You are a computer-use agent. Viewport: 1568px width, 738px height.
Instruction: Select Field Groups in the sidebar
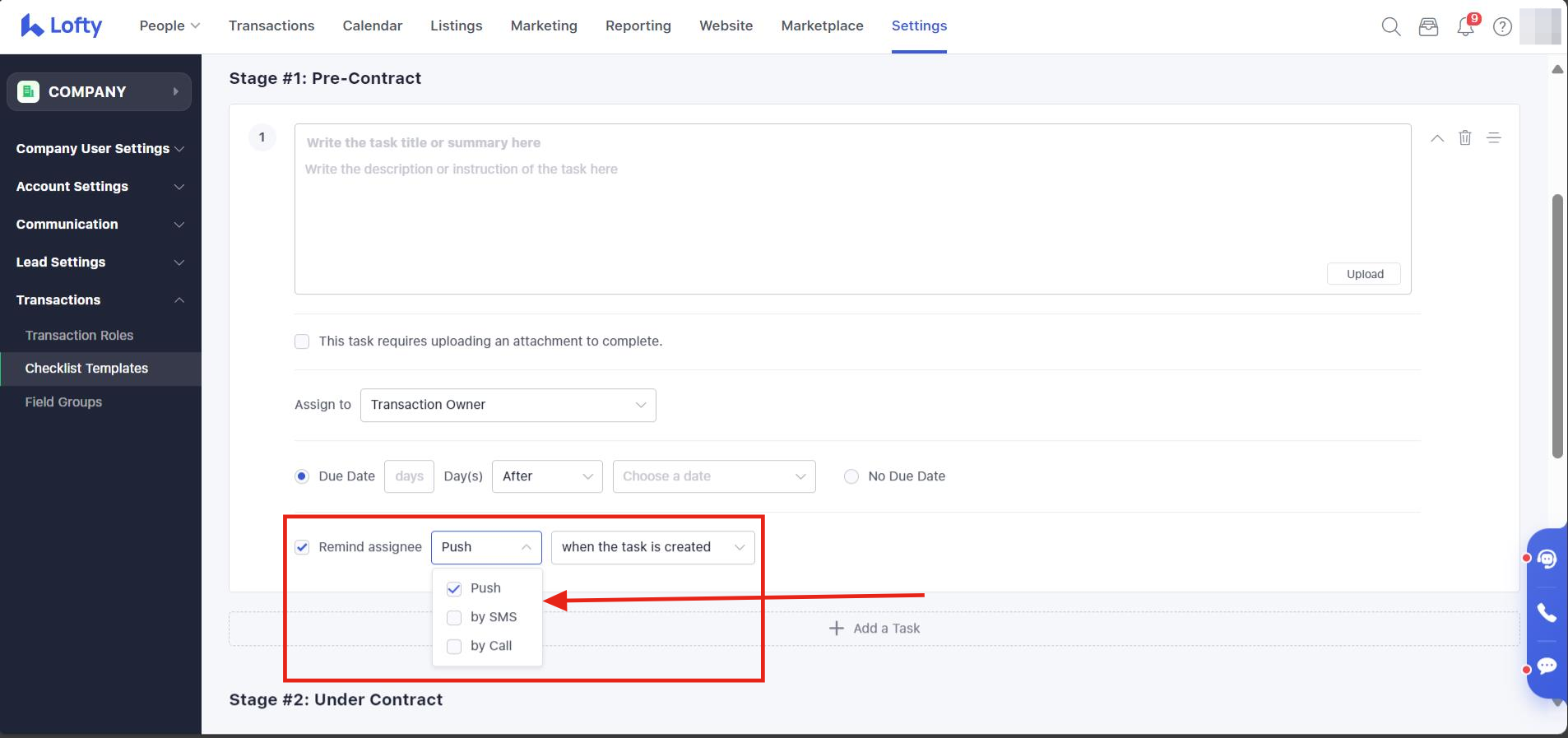tap(63, 401)
